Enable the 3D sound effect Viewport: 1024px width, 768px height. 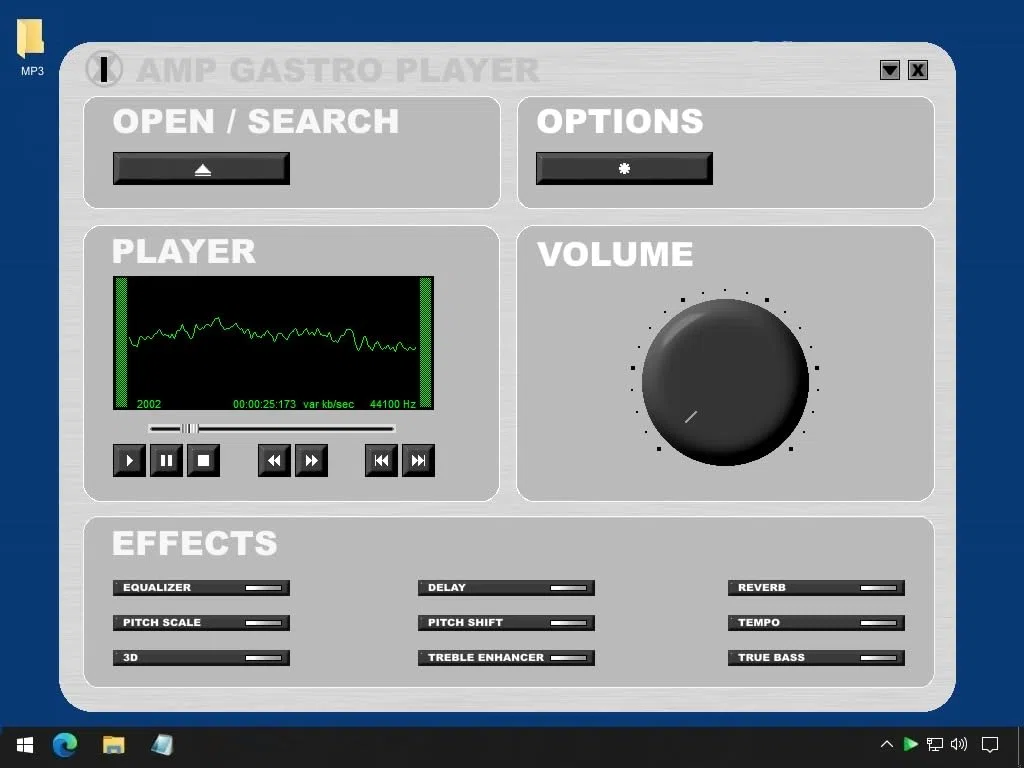[x=201, y=658]
